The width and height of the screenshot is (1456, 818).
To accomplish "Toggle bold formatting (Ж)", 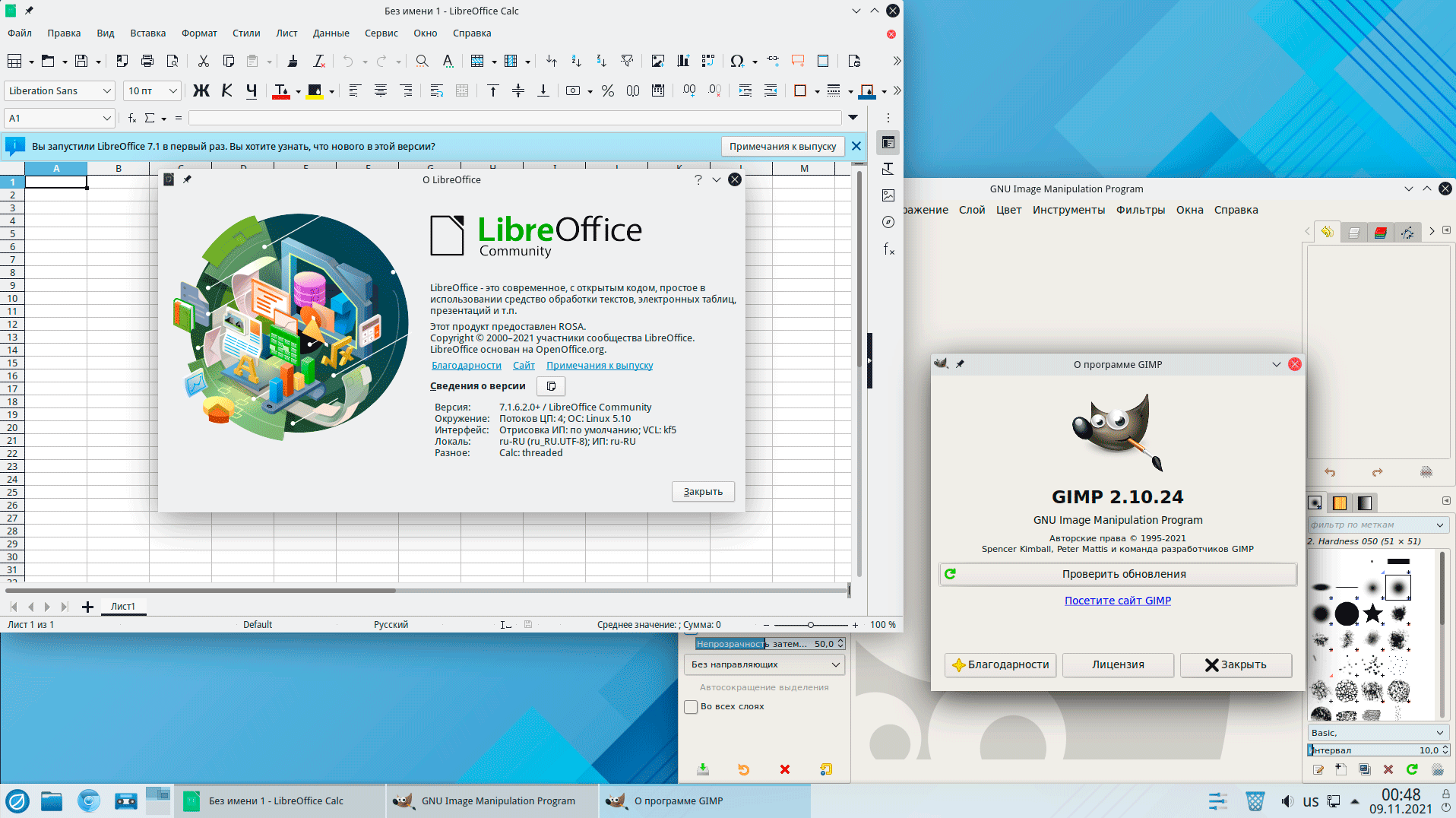I will click(x=201, y=91).
